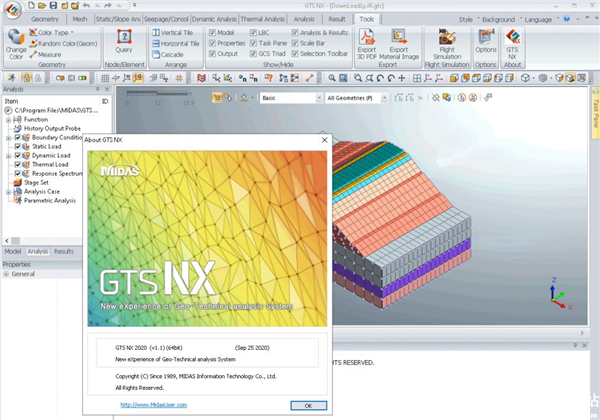The image size is (600, 420).
Task: Toggle the Selection Toolbar checkbox
Action: [x=295, y=54]
